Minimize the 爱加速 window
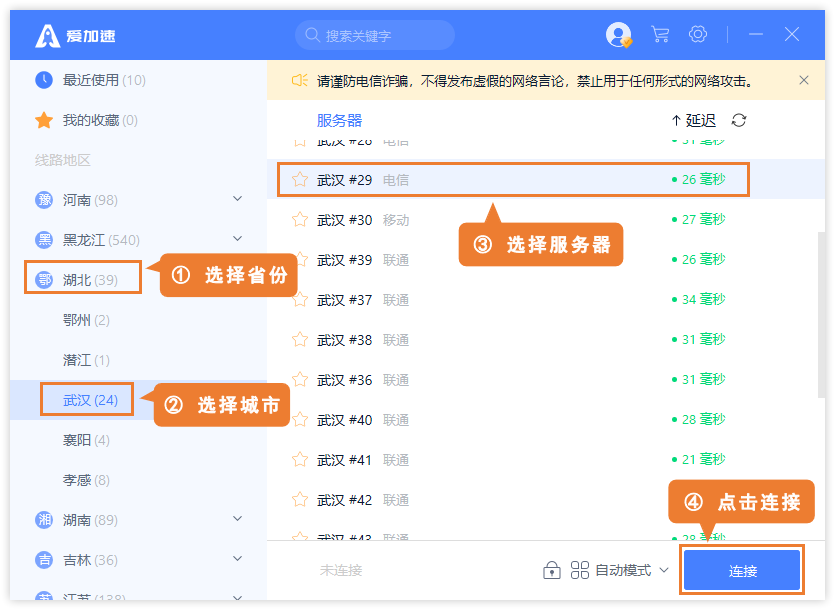The width and height of the screenshot is (835, 610). tap(756, 35)
